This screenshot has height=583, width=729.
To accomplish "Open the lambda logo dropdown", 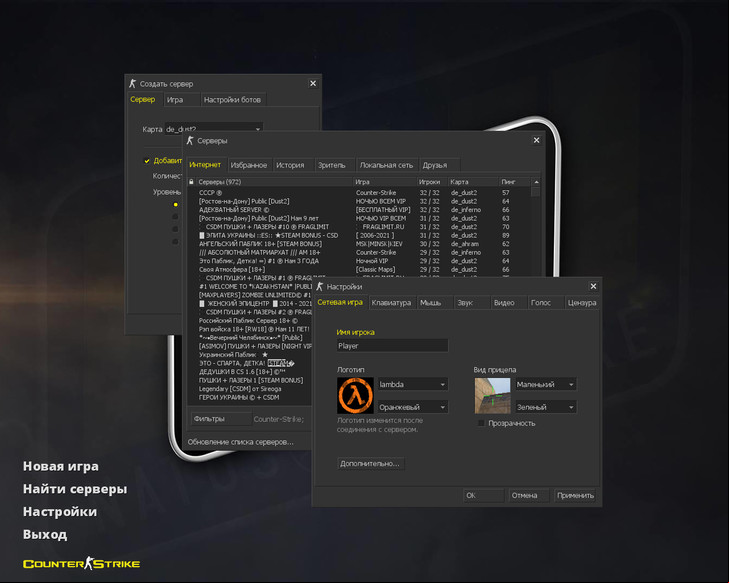I will click(x=413, y=384).
